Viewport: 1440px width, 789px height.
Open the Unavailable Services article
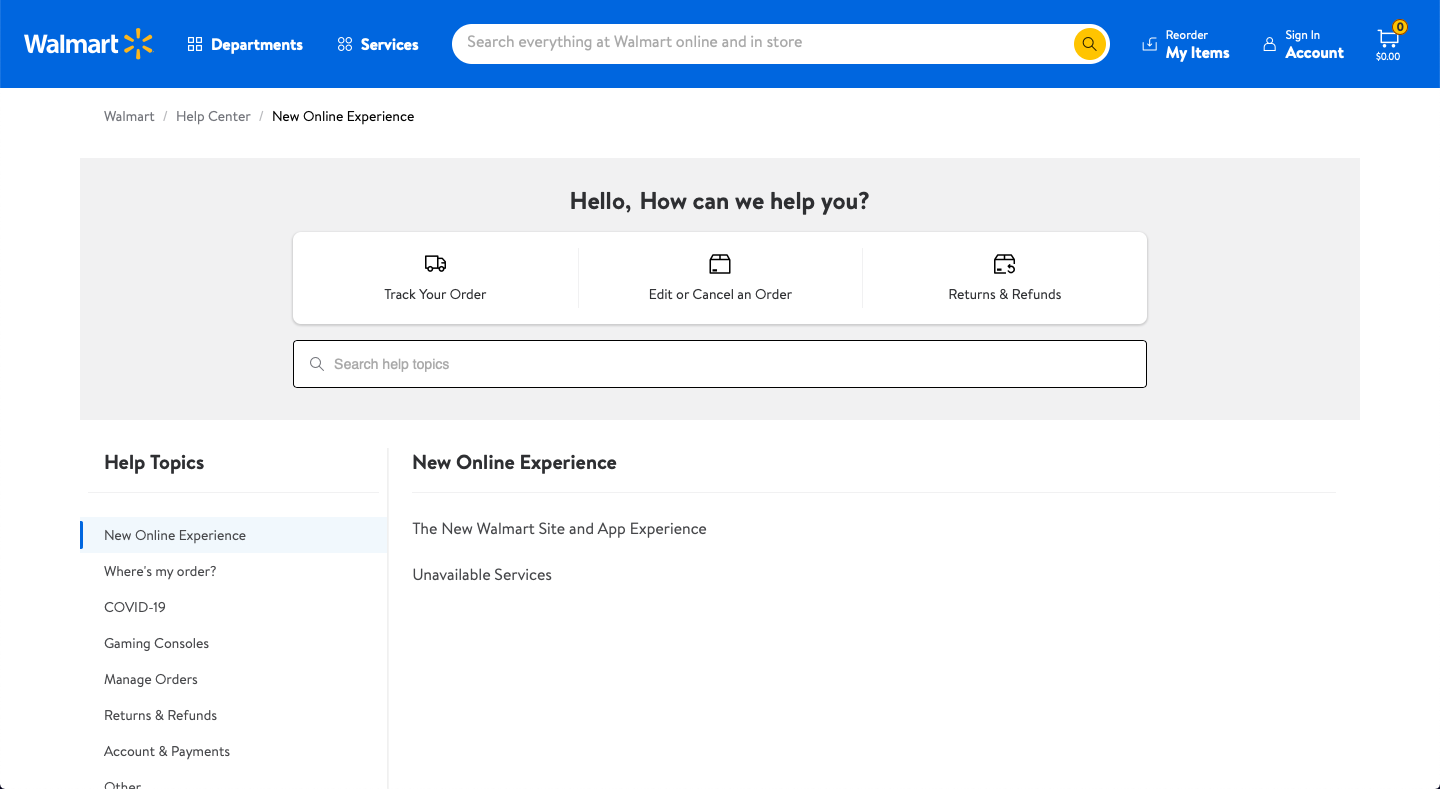(x=482, y=574)
